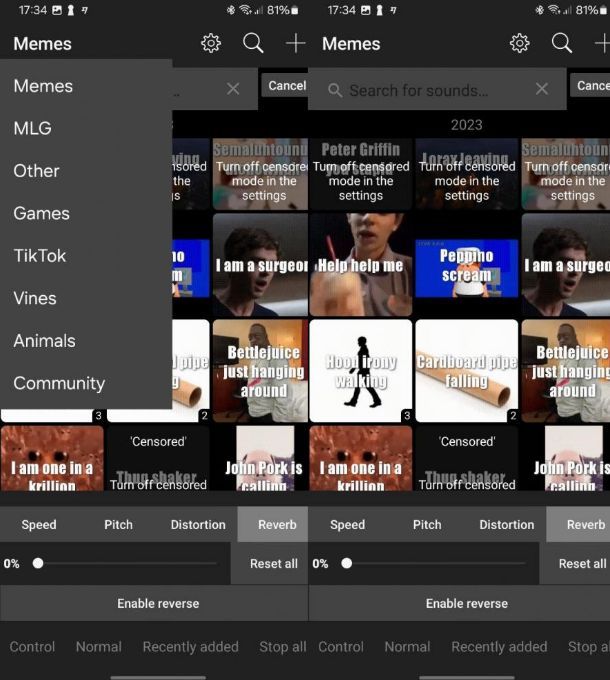Tap Normal mode in right bottom bar
Screen dimensions: 610x680
coord(408,647)
